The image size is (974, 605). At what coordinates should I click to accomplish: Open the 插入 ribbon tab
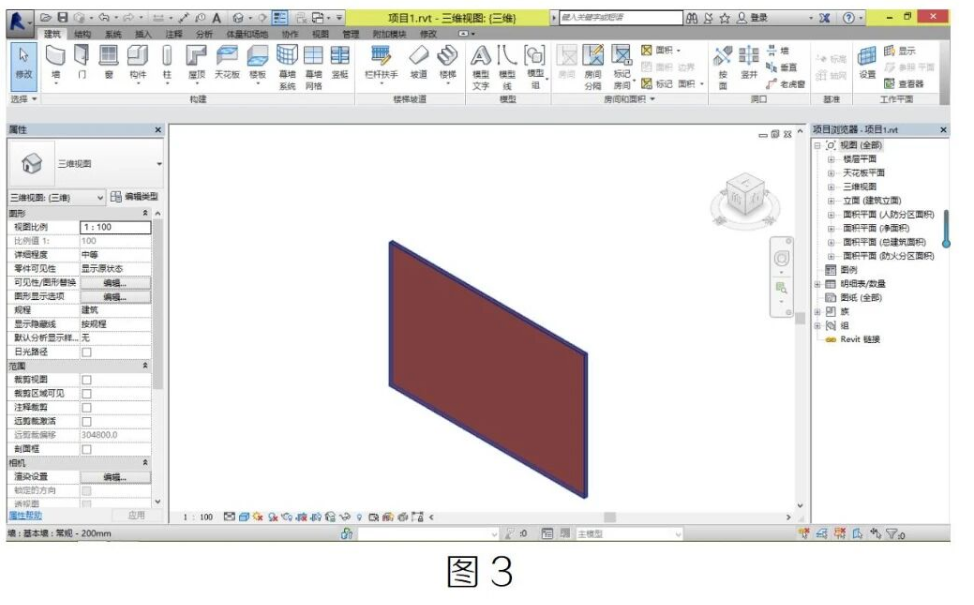pos(143,34)
